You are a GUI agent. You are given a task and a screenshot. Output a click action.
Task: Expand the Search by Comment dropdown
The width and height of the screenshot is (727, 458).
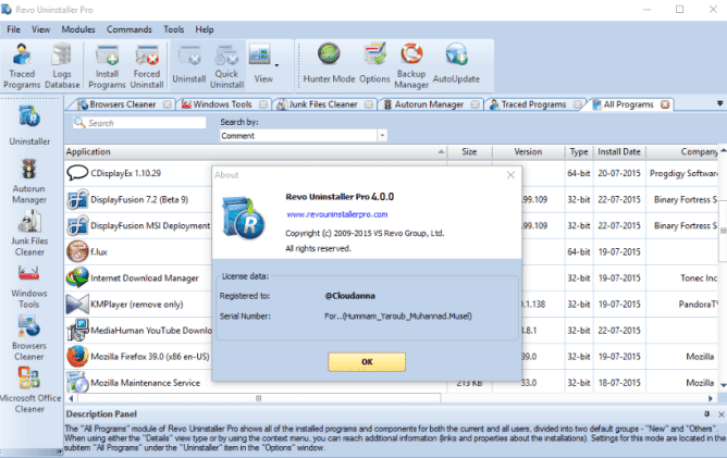(x=382, y=135)
